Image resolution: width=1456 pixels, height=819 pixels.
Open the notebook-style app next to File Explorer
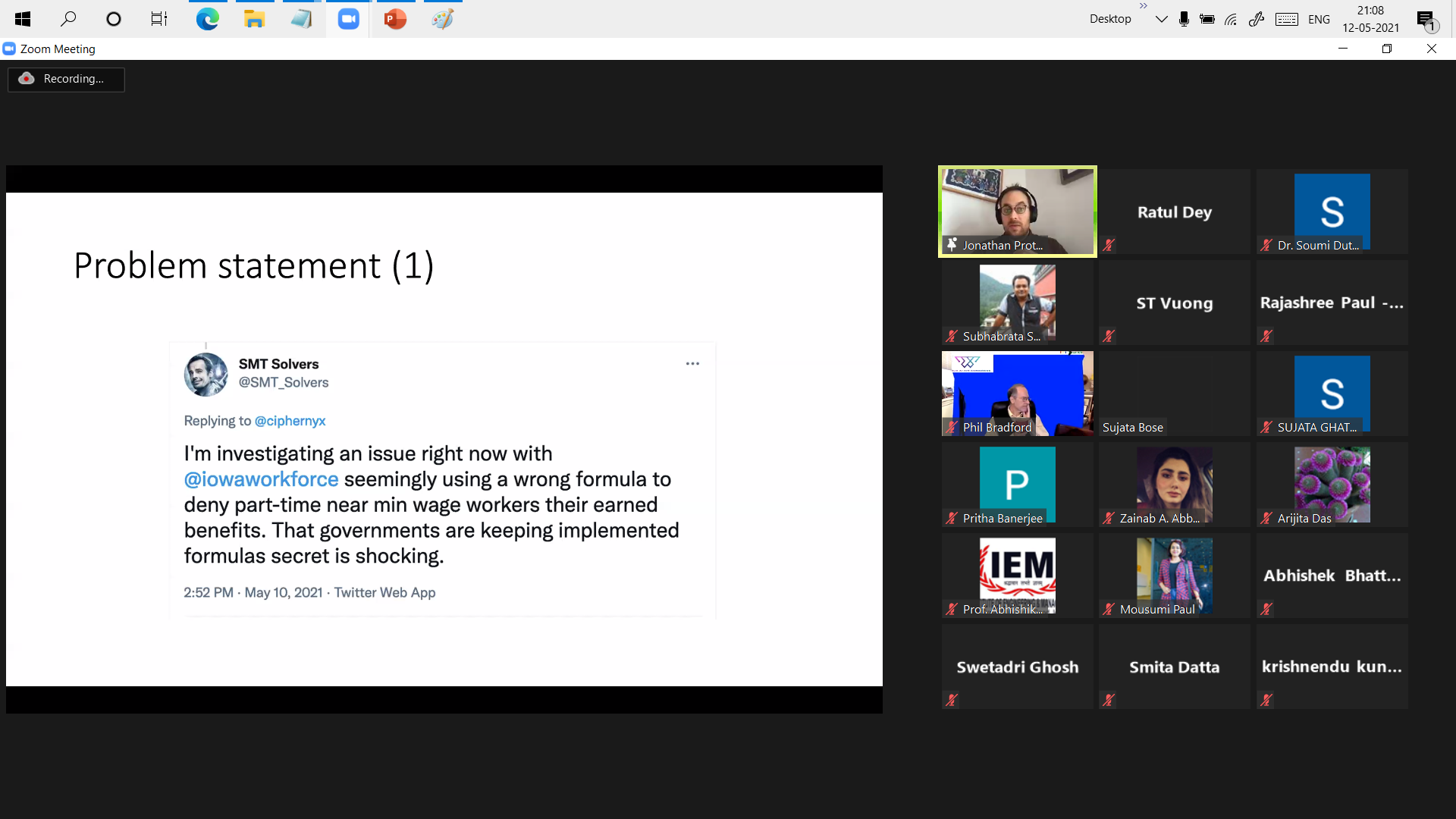click(x=301, y=19)
